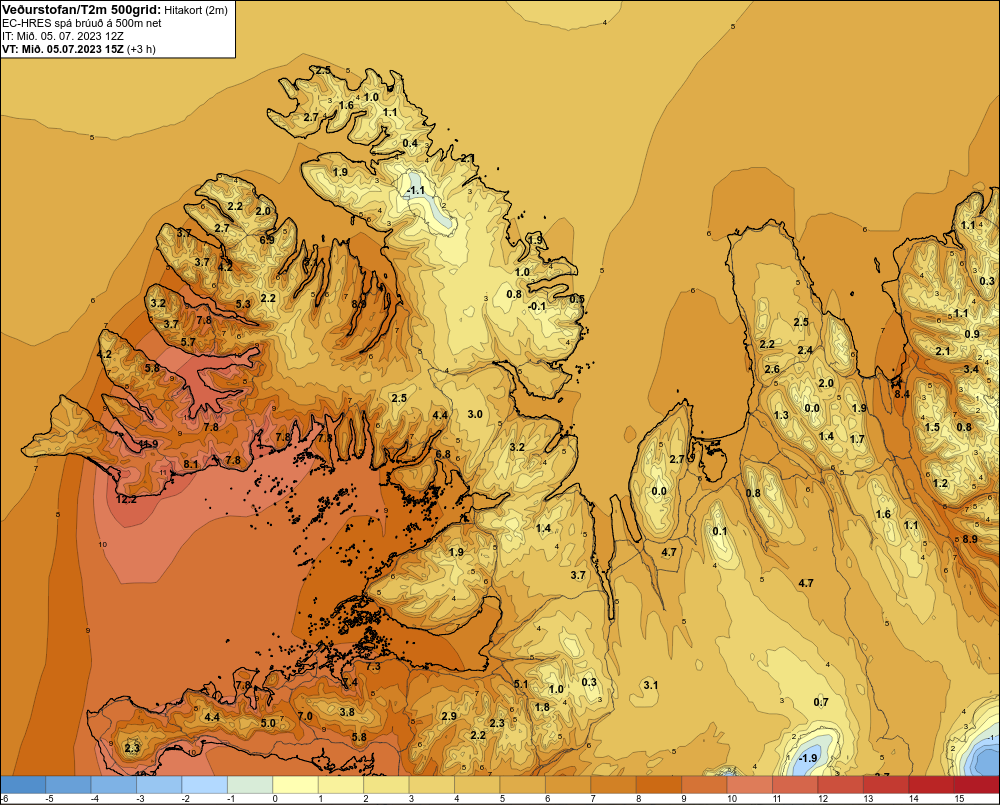Click the -1.1 value on the glacier

point(415,190)
